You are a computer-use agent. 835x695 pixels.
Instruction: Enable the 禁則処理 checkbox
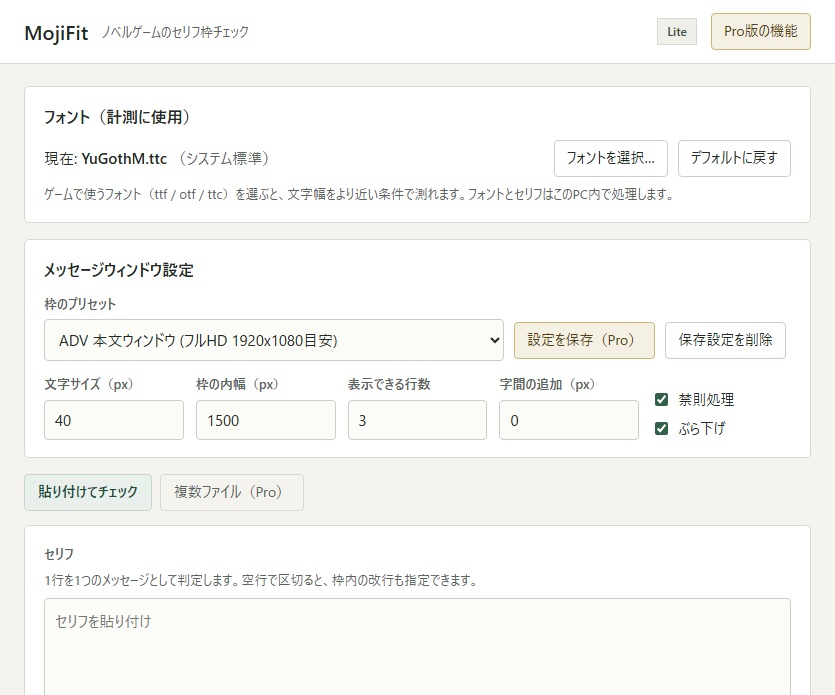pyautogui.click(x=661, y=399)
